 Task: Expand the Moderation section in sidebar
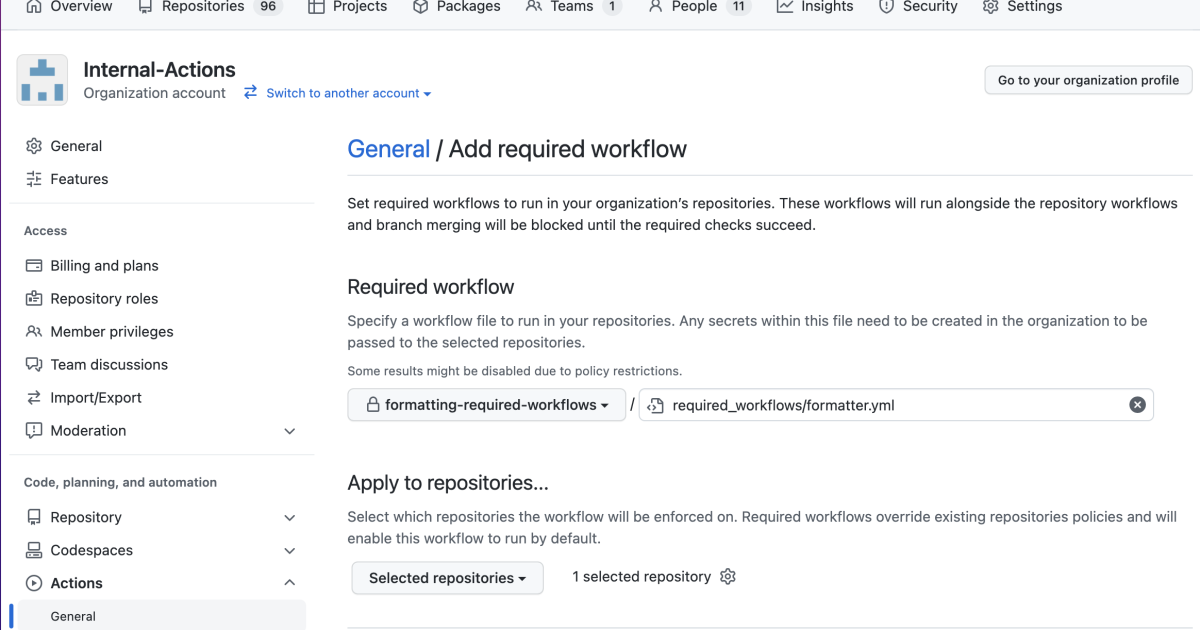289,431
